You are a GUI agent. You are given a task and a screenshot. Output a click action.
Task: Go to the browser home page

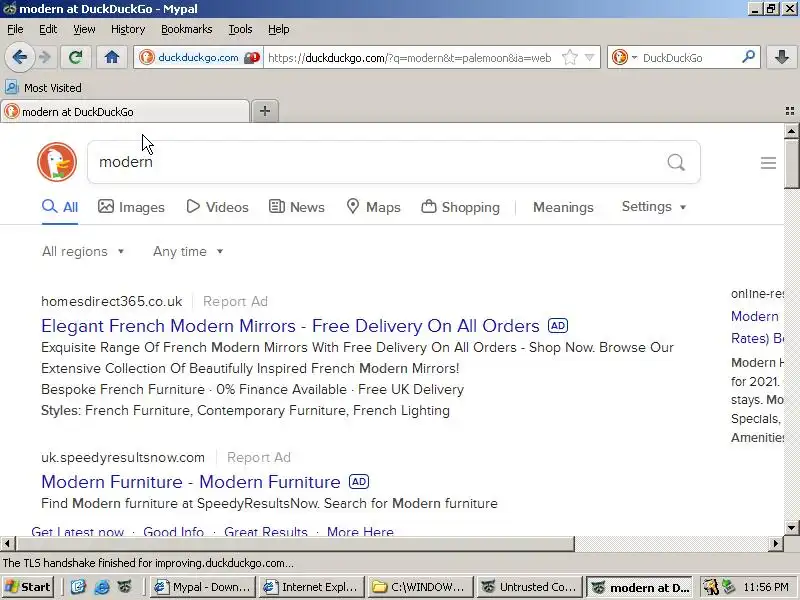tap(112, 57)
